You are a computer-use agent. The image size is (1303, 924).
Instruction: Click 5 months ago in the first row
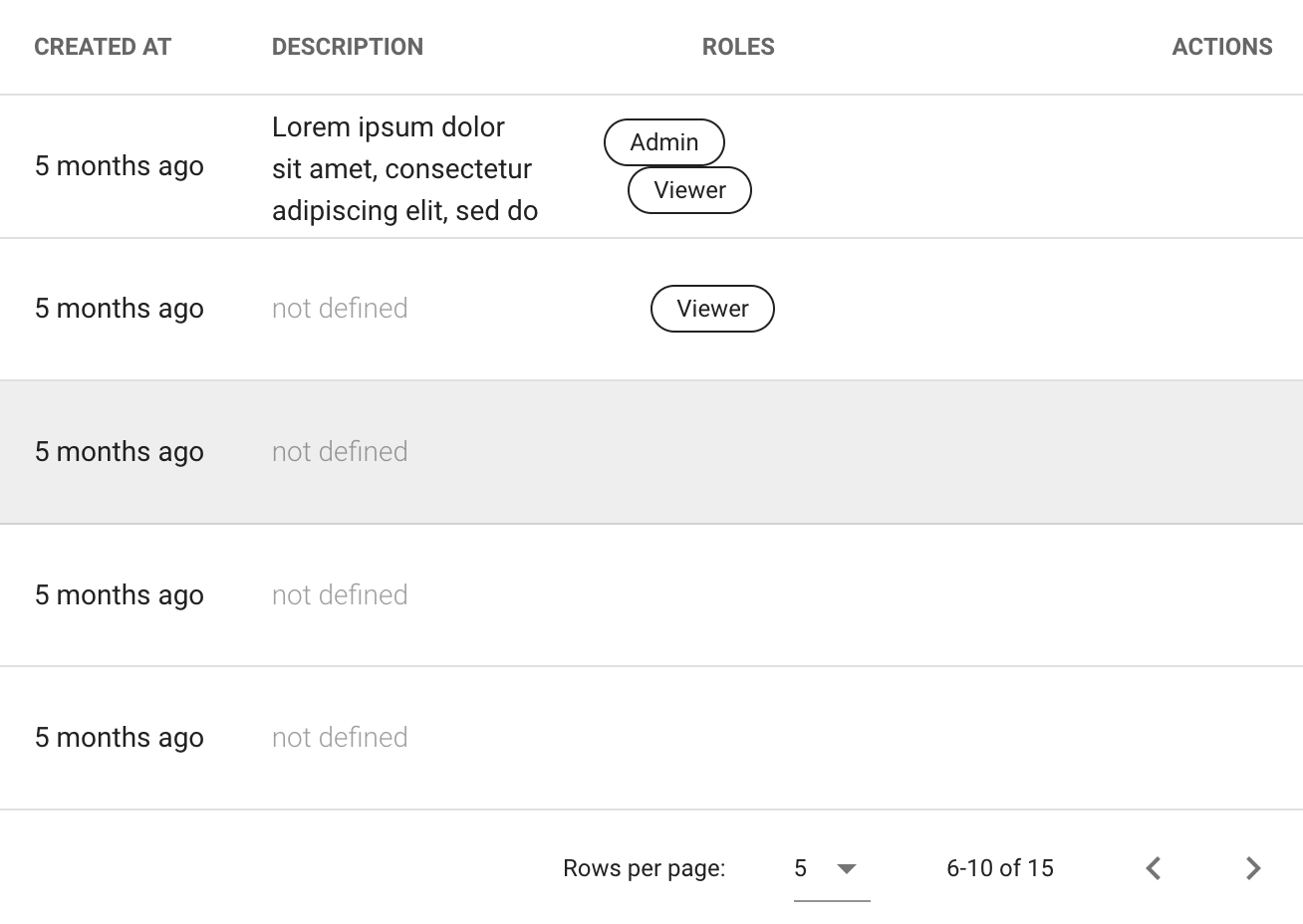click(119, 165)
